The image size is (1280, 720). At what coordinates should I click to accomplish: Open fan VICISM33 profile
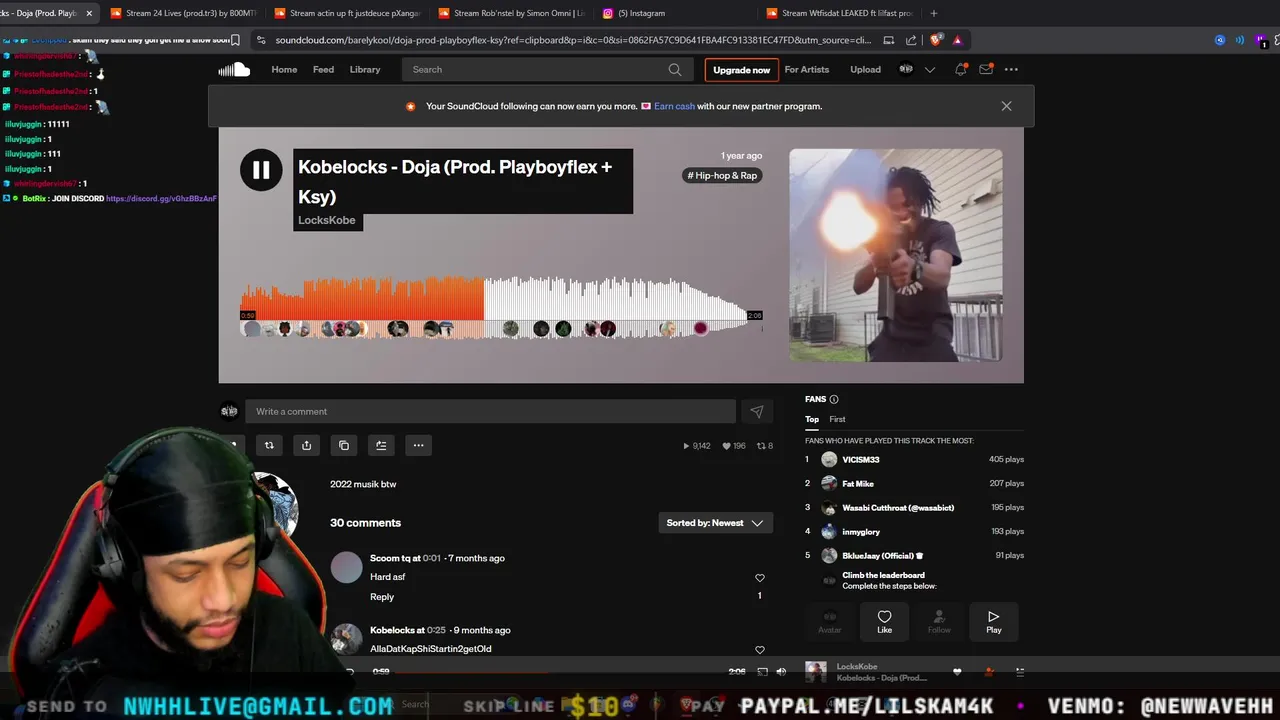click(861, 460)
